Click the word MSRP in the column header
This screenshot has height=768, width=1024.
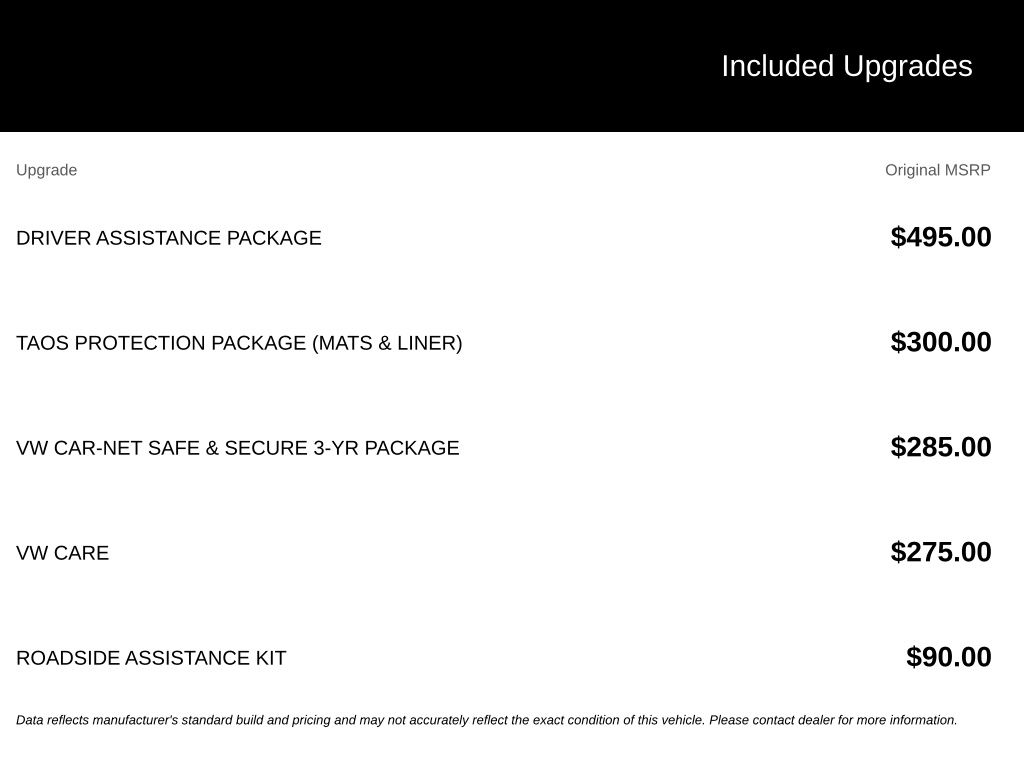point(968,170)
